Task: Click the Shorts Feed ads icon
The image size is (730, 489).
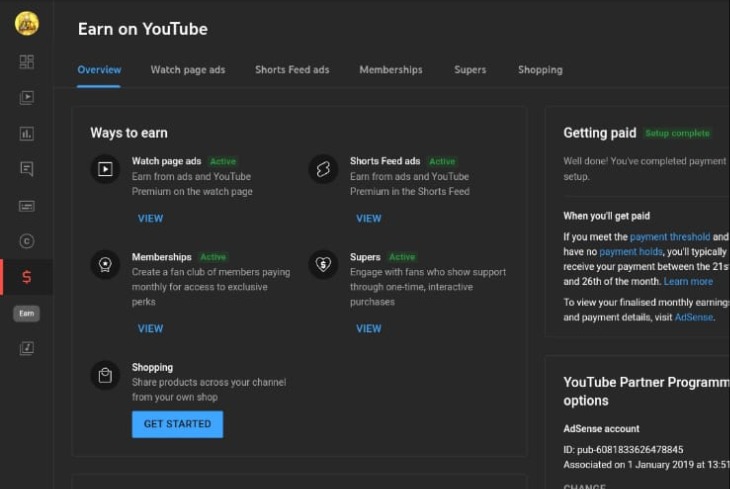Action: pos(323,169)
